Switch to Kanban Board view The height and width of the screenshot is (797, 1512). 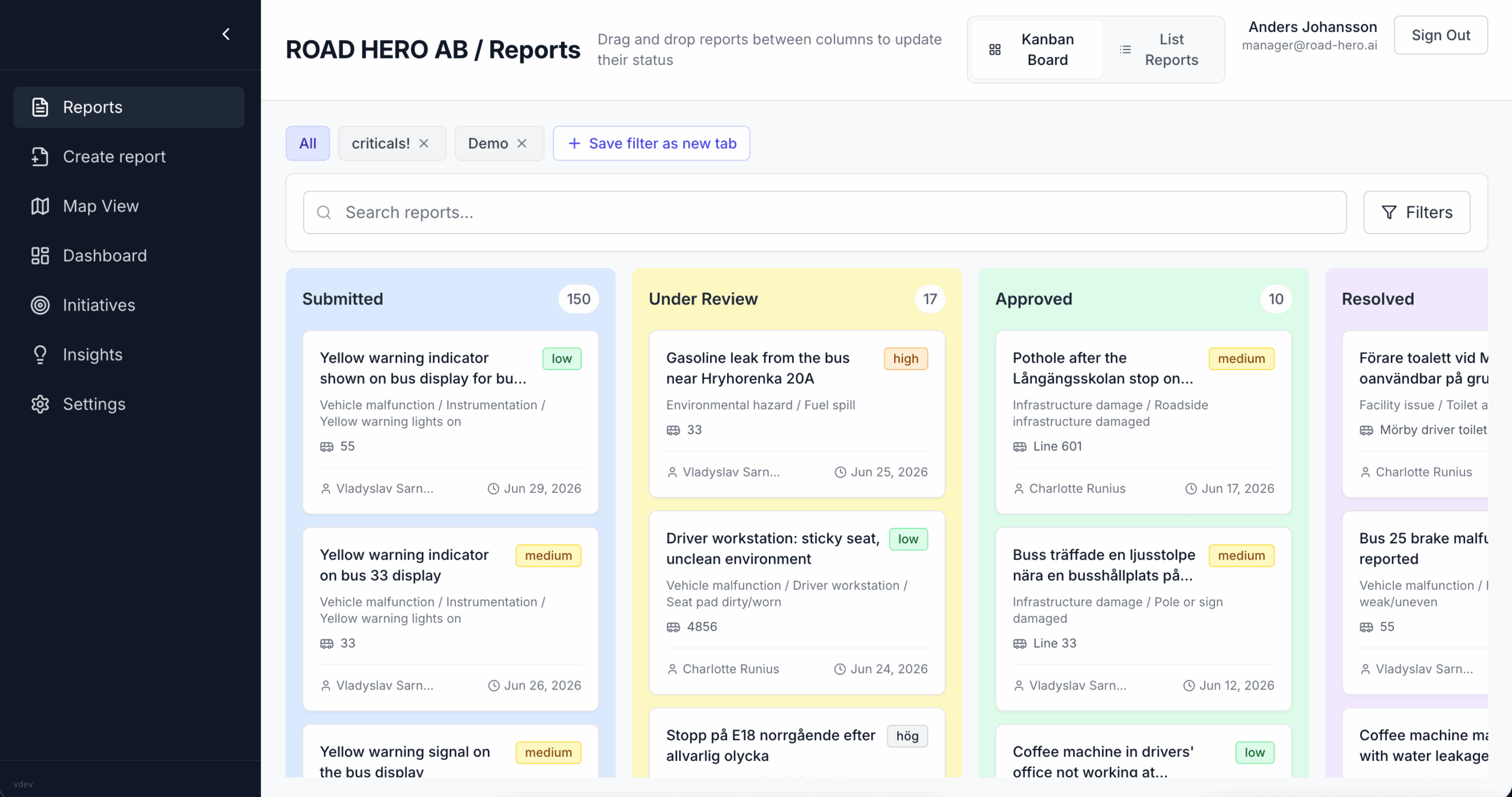(1037, 50)
